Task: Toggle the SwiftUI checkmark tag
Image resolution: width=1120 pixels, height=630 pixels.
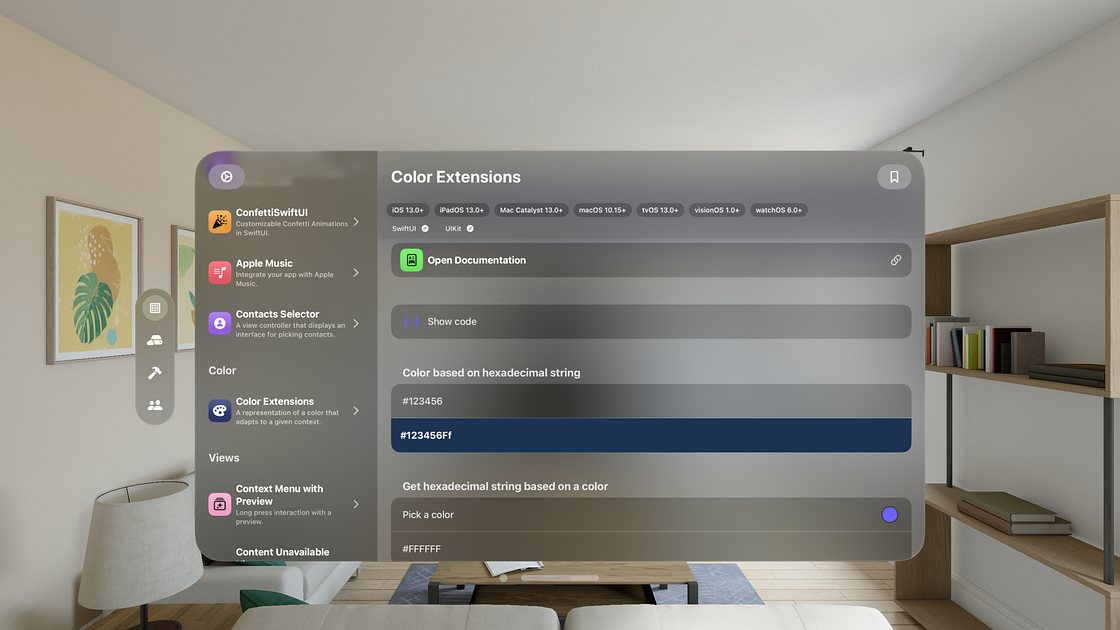Action: point(410,229)
